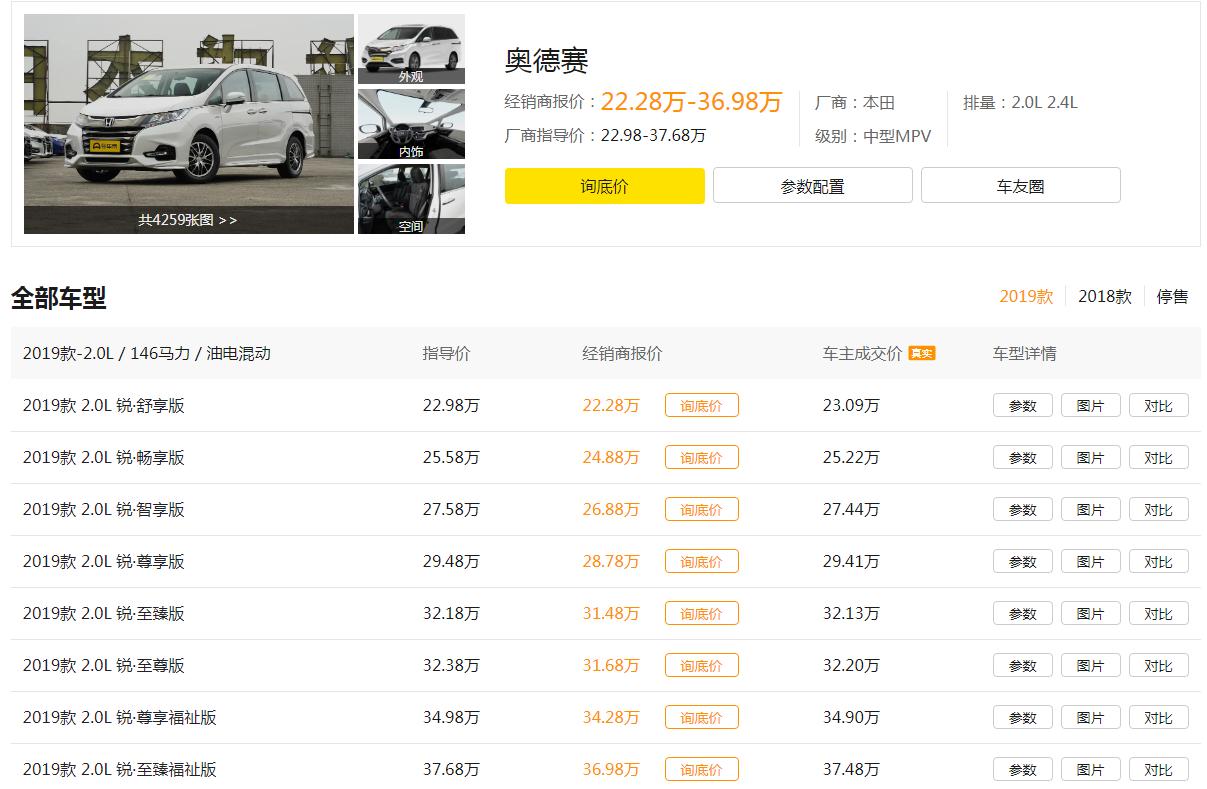Click 对比 for the 锐·尊享福祉版 row
Screen dimensions: 1207x789
[1158, 717]
